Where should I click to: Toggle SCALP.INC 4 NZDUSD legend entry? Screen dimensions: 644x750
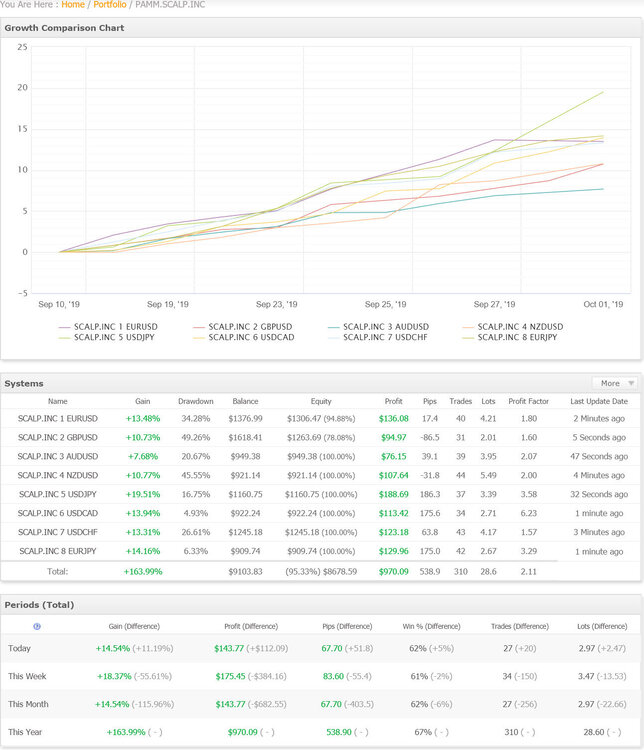point(513,327)
